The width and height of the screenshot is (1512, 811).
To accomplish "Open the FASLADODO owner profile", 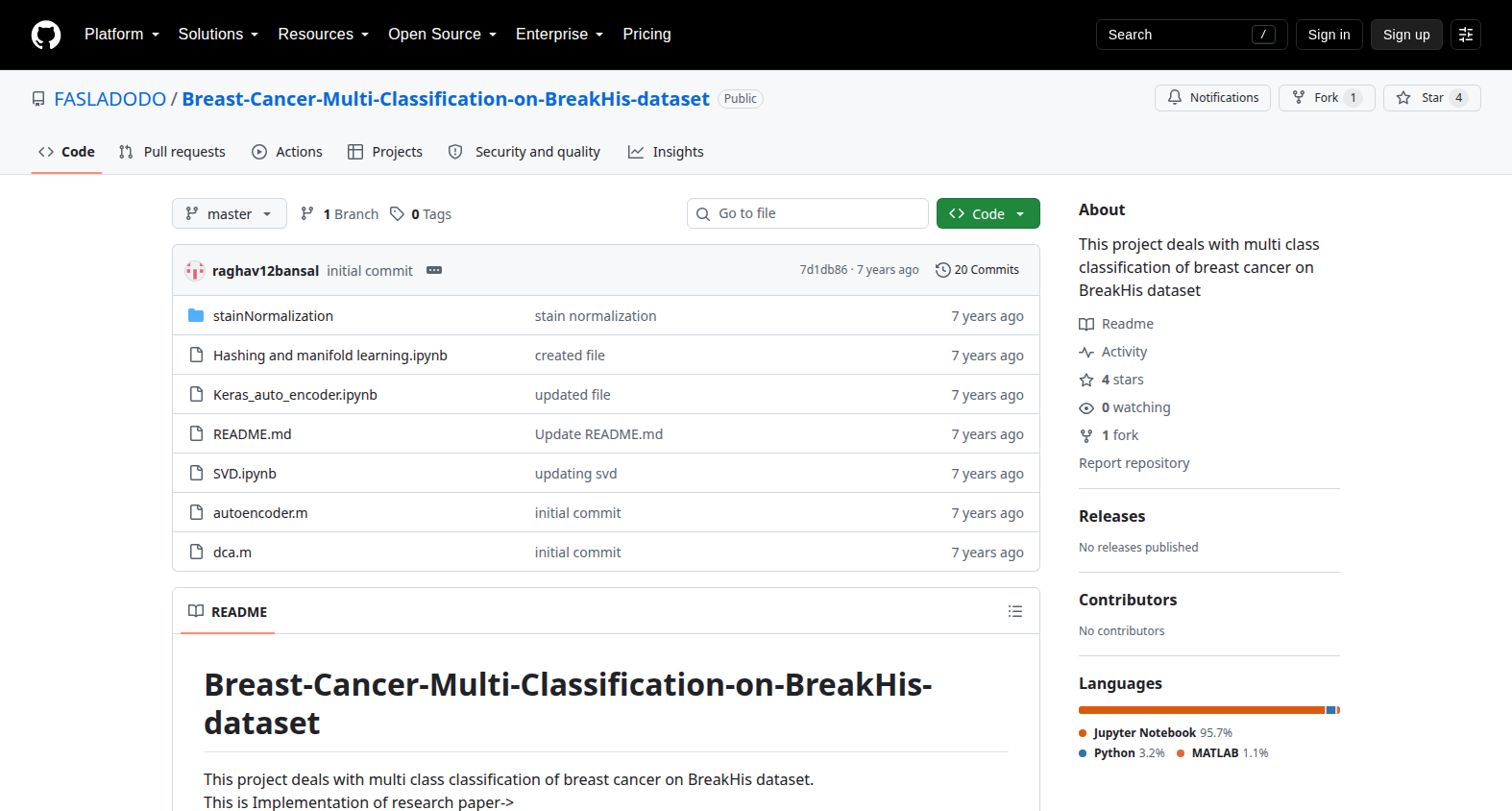I will tap(110, 99).
